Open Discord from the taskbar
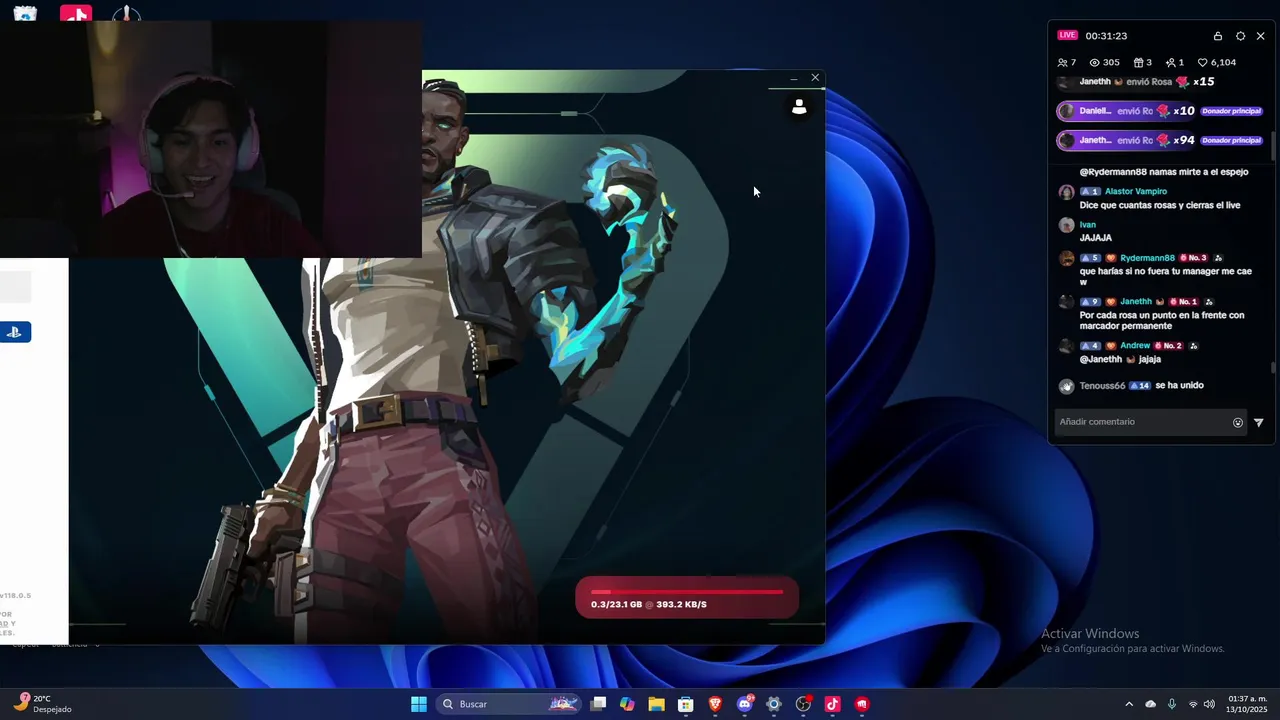Viewport: 1280px width, 720px height. coord(745,704)
